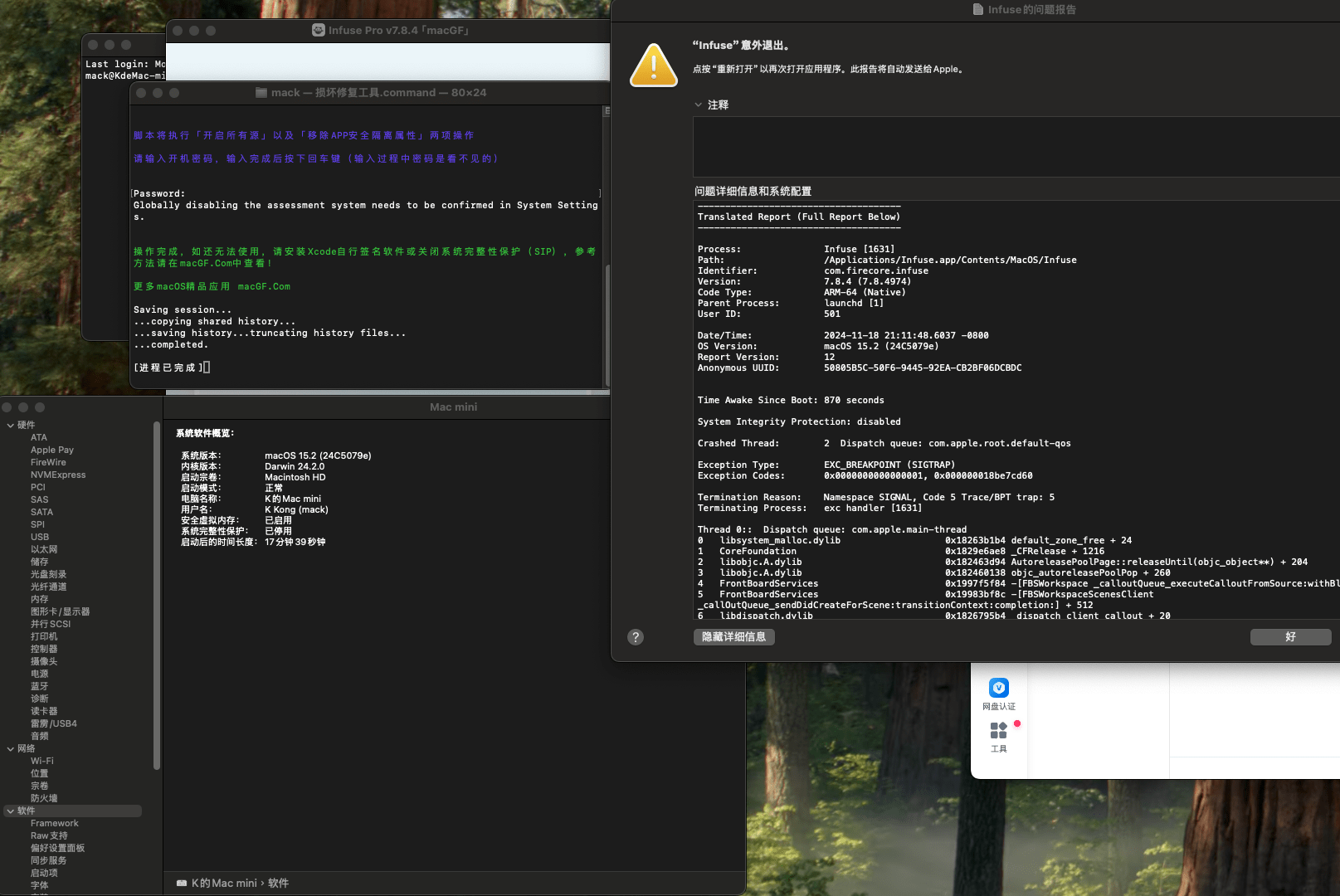The height and width of the screenshot is (896, 1340).
Task: Select NVMExpress in hardware sidebar
Action: pyautogui.click(x=58, y=475)
